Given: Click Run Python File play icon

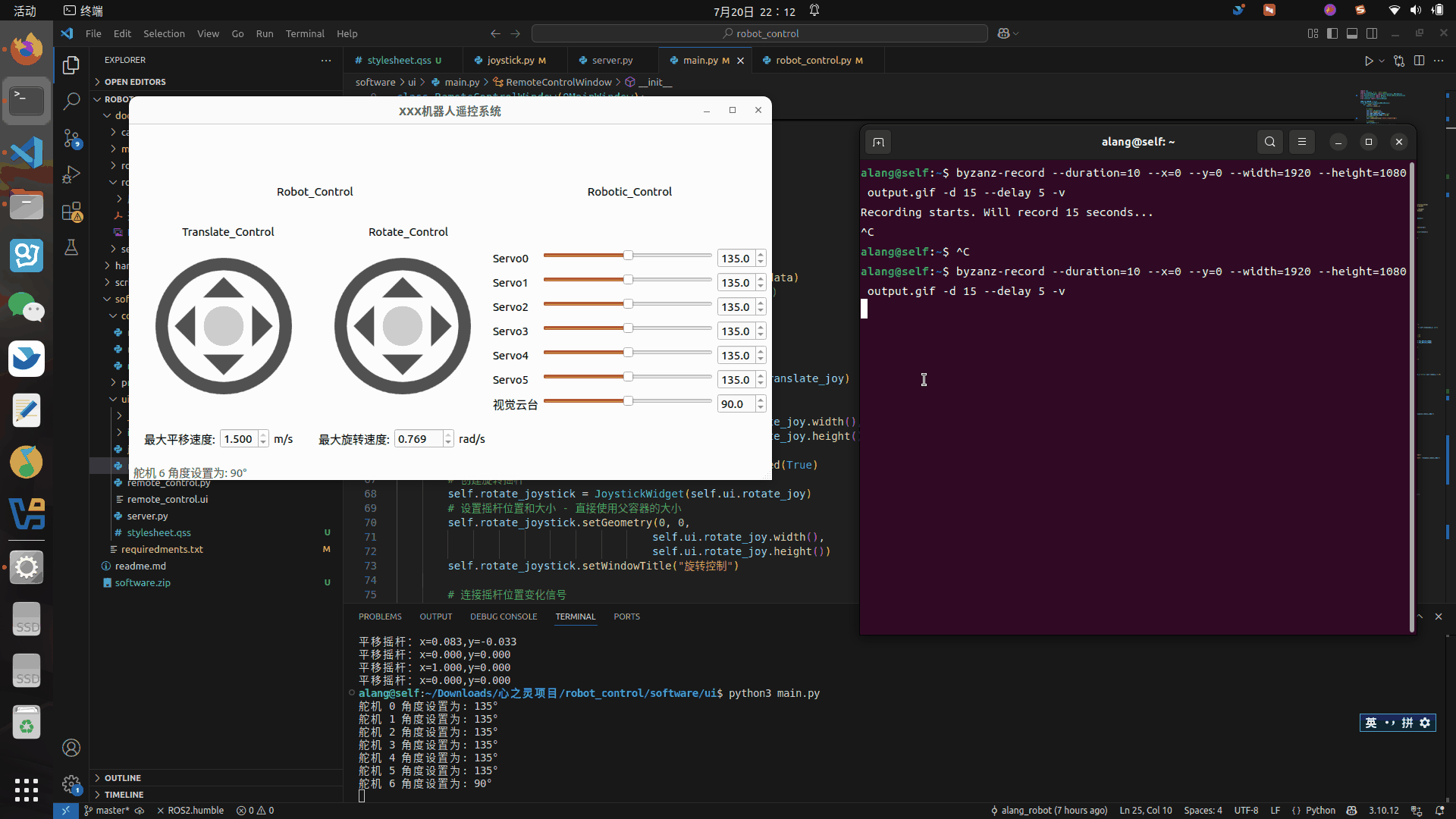Looking at the screenshot, I should click(x=1369, y=61).
